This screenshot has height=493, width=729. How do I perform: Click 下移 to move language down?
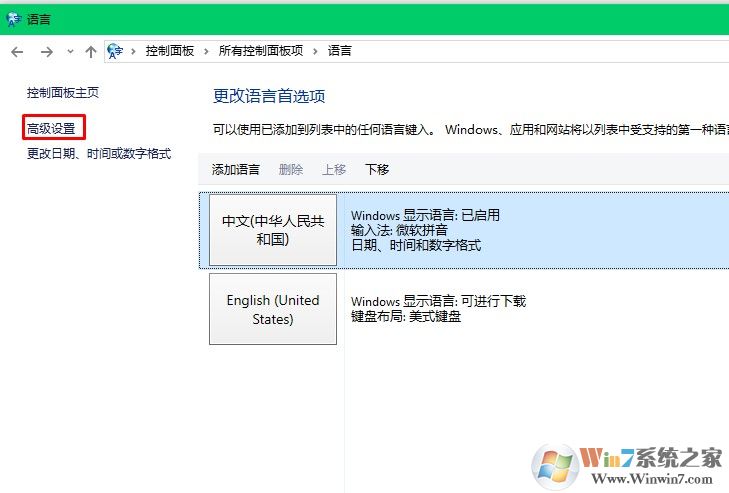377,169
